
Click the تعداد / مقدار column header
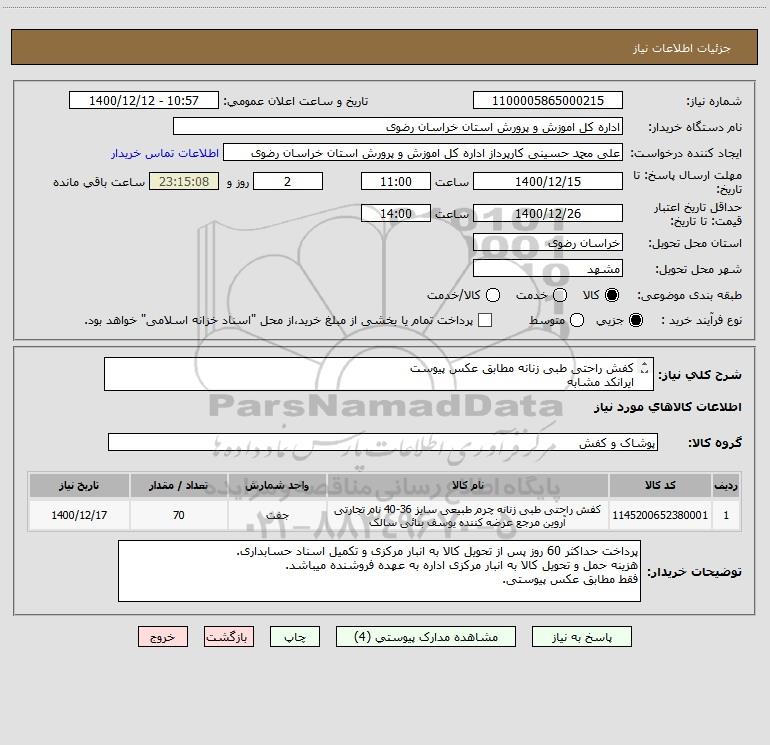click(178, 485)
